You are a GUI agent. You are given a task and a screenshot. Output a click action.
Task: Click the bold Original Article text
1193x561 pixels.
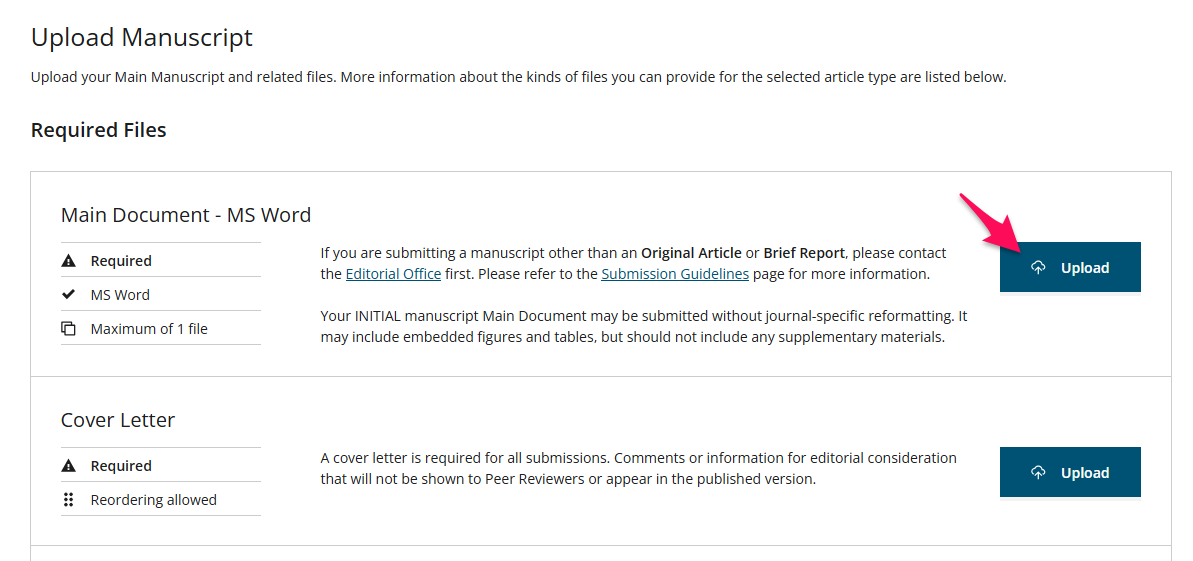tap(691, 253)
